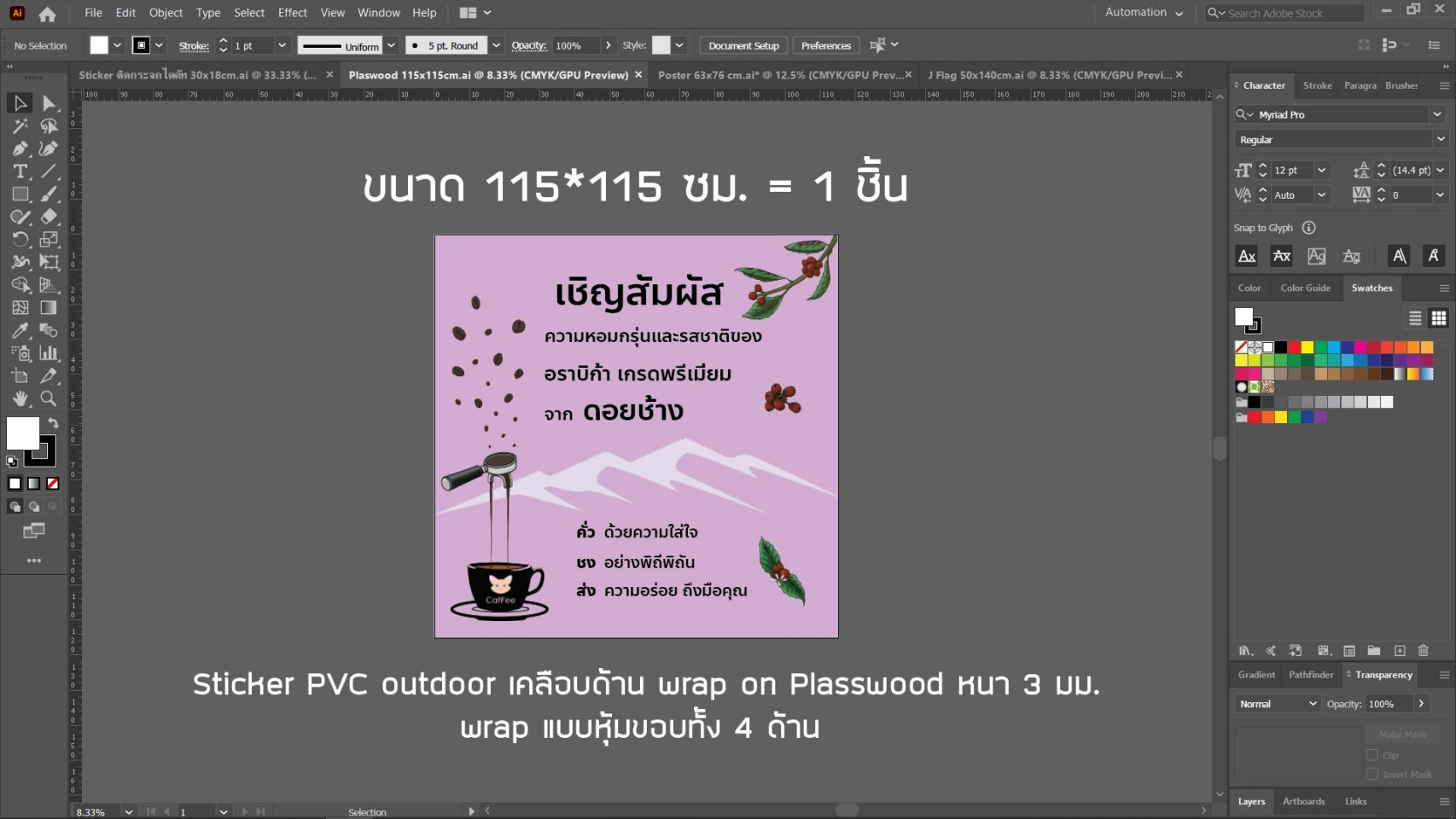Image resolution: width=1456 pixels, height=819 pixels.
Task: Open the Window menu
Action: tap(378, 12)
